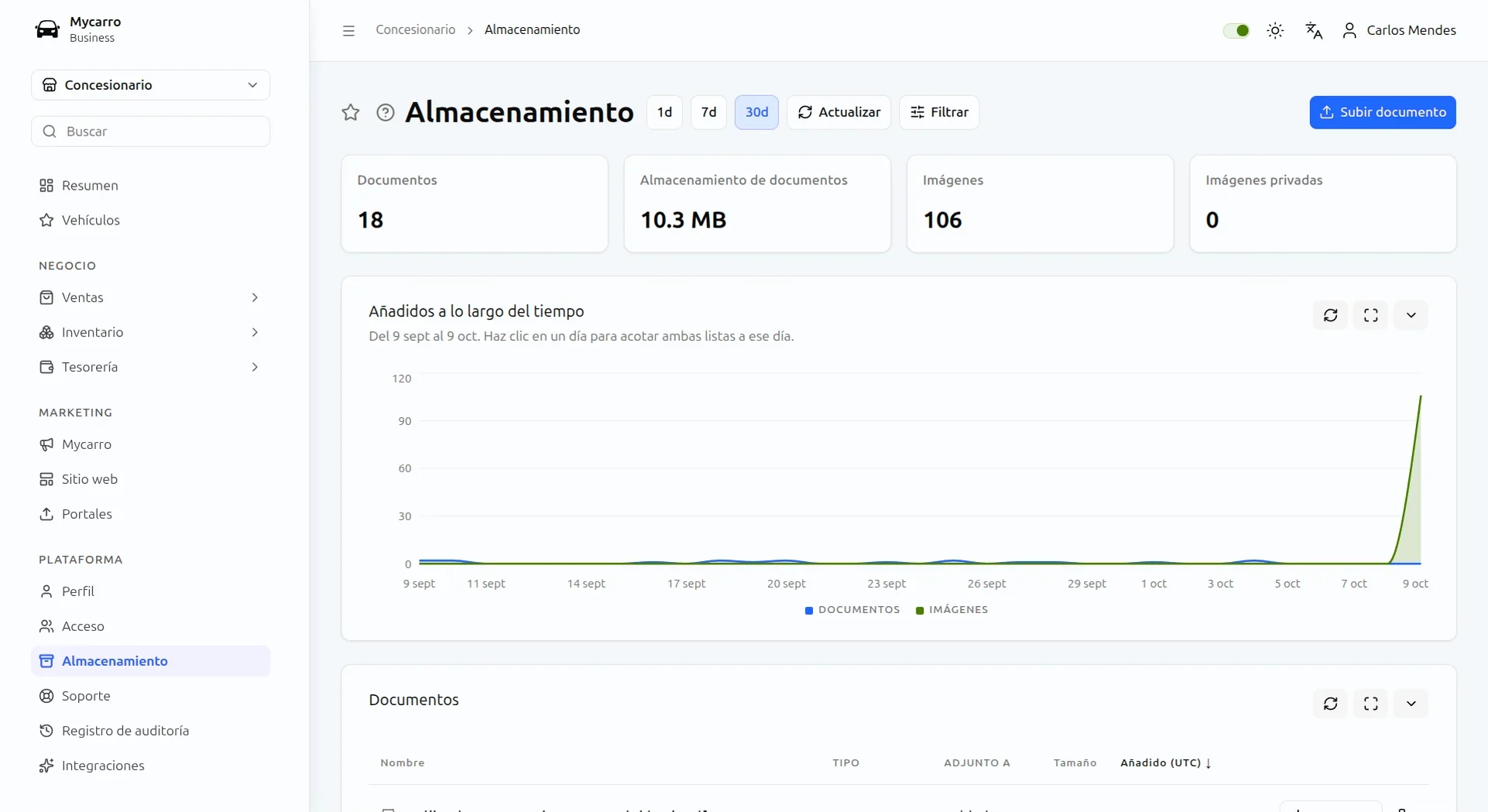Open Carlos Mendes user menu
Image resolution: width=1488 pixels, height=812 pixels.
coord(1399,30)
